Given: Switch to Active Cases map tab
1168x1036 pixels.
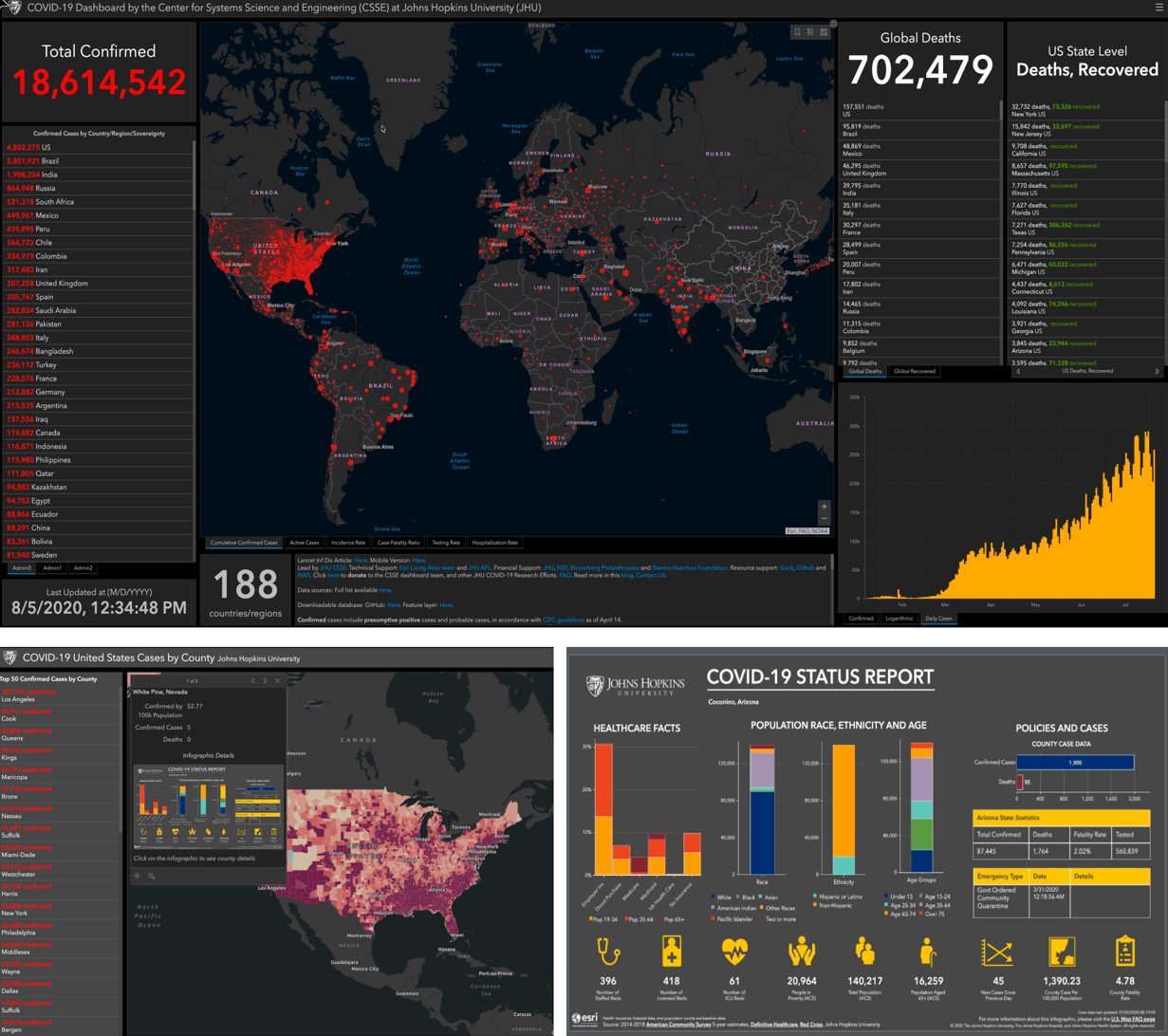Looking at the screenshot, I should click(x=305, y=543).
